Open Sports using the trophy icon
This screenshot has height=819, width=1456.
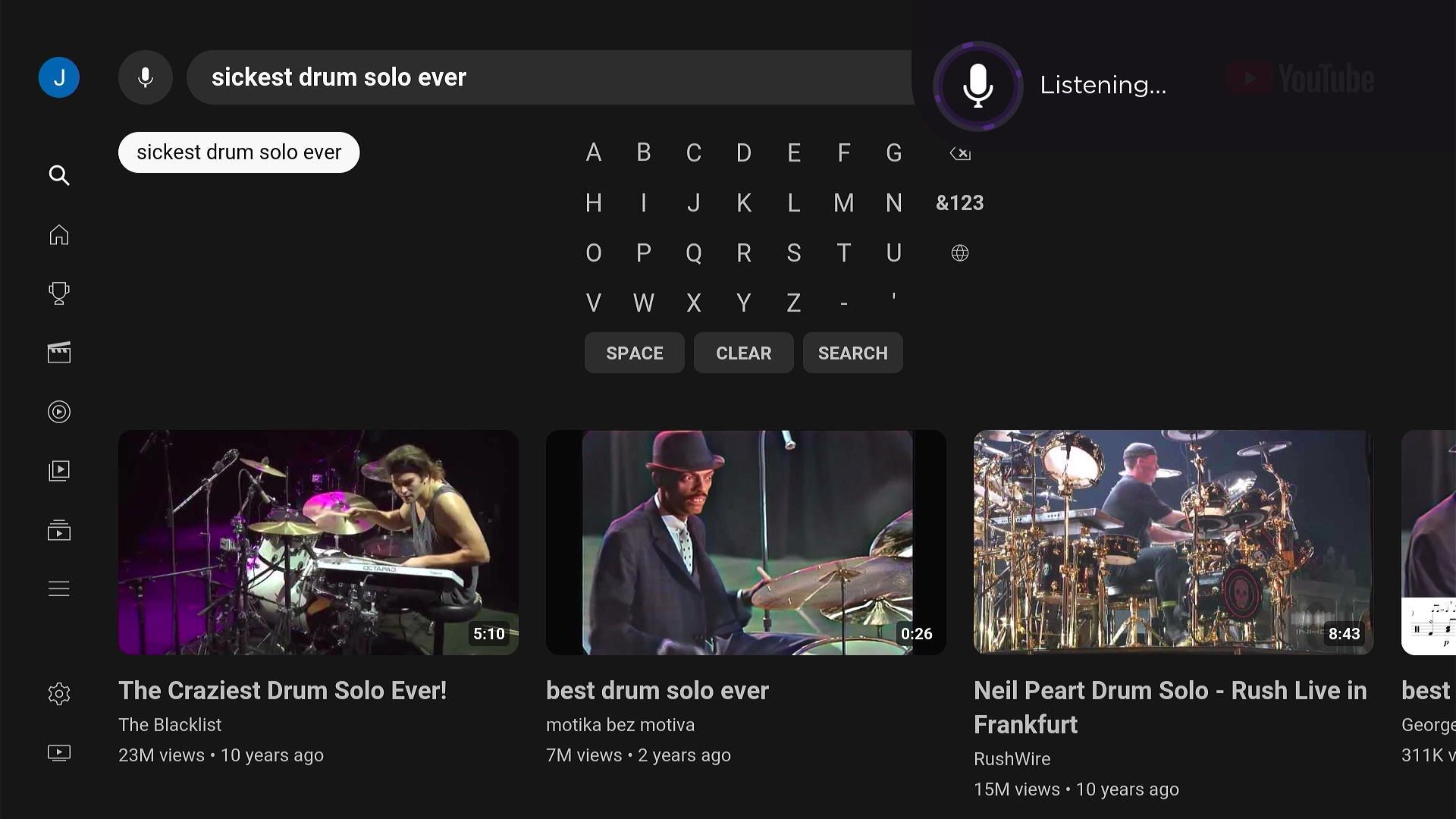[x=58, y=293]
